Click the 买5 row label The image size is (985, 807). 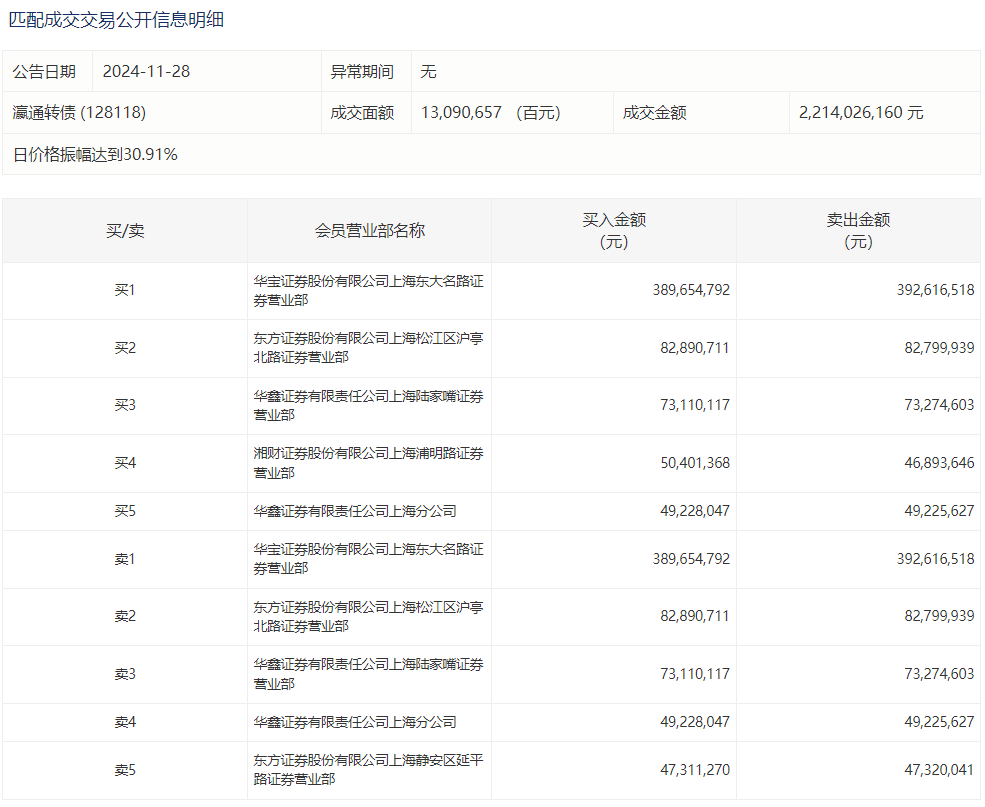[x=125, y=511]
